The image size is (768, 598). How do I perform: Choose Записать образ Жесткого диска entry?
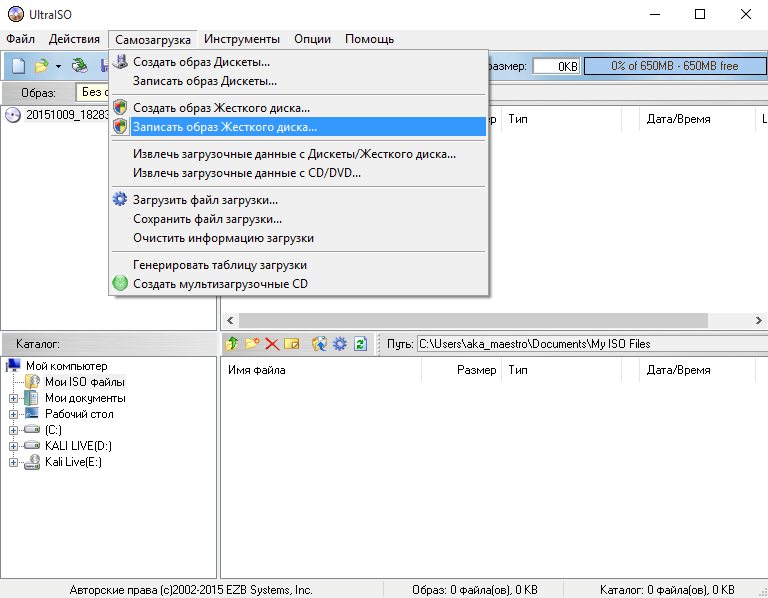299,127
